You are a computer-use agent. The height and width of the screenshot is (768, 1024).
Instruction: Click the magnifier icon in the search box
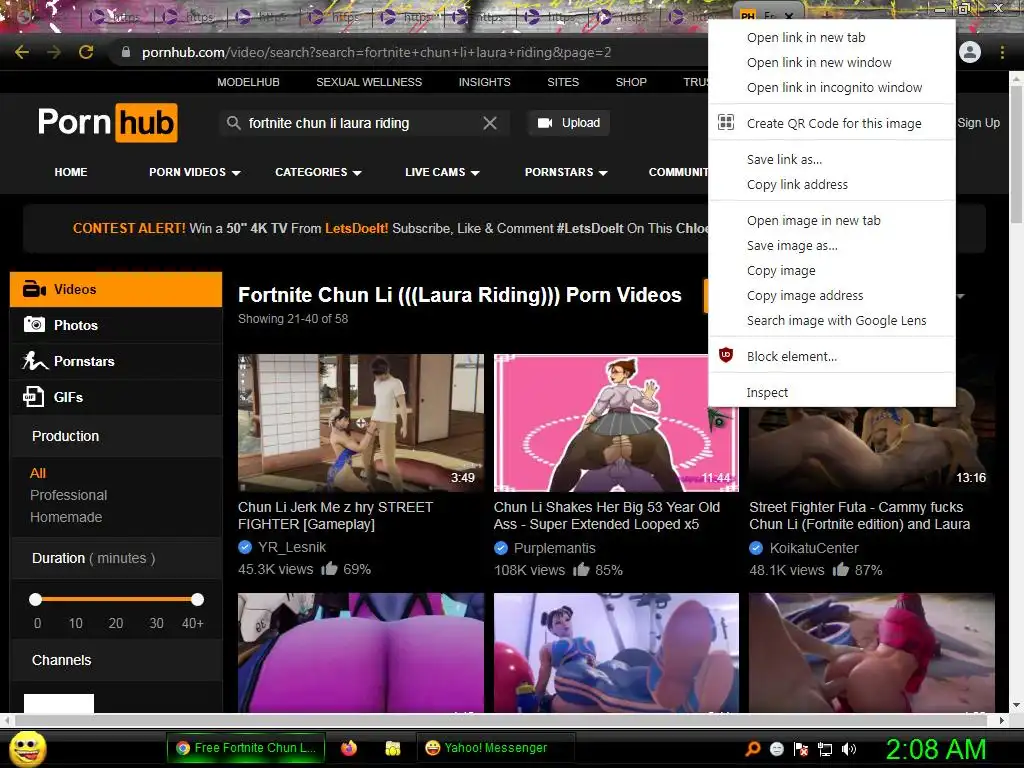pos(233,123)
